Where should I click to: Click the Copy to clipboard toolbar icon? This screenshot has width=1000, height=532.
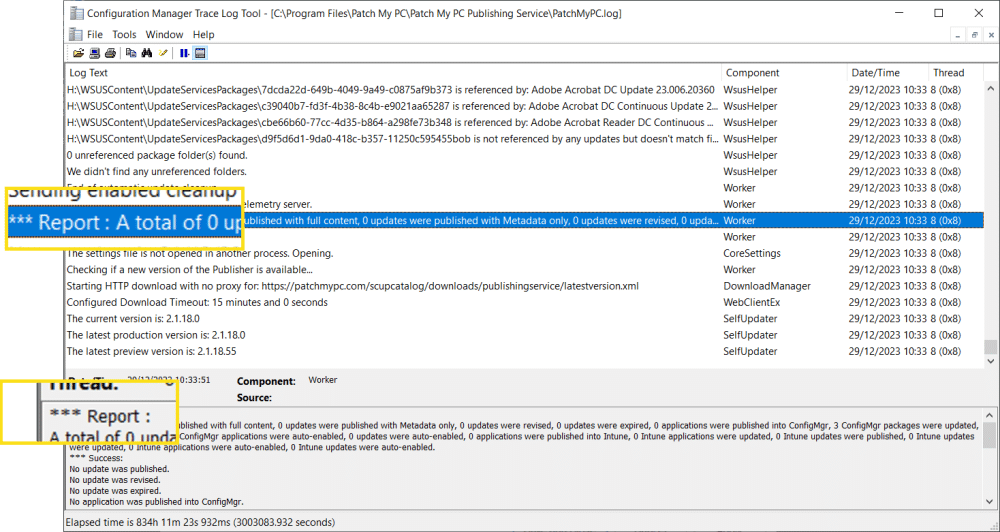coord(131,54)
